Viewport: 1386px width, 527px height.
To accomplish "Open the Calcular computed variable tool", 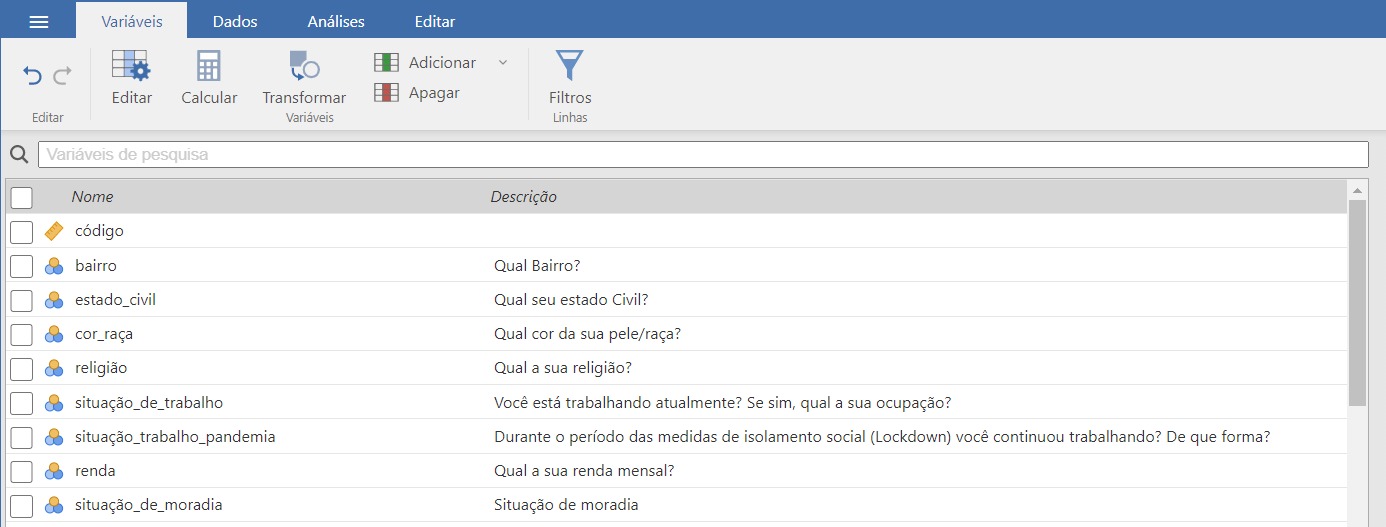I will point(209,78).
